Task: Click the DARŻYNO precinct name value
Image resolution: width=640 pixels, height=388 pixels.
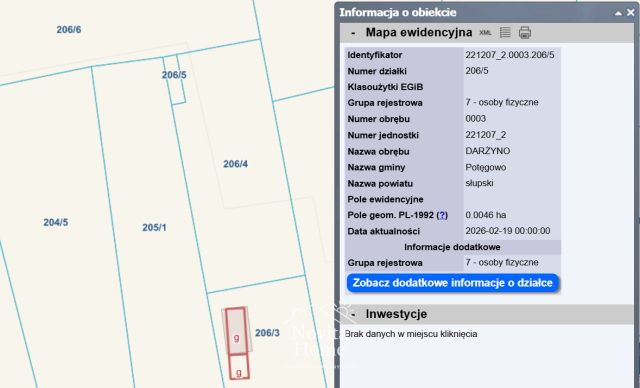Action: [x=488, y=151]
